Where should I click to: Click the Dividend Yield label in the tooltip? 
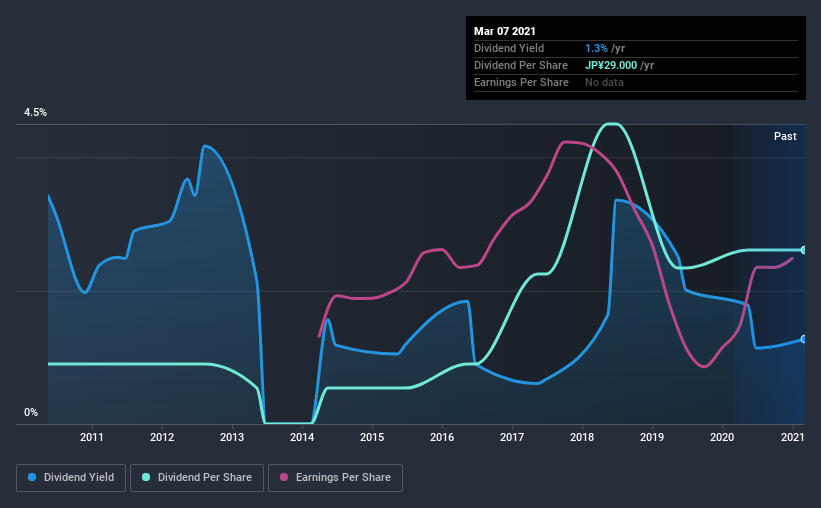pyautogui.click(x=509, y=48)
